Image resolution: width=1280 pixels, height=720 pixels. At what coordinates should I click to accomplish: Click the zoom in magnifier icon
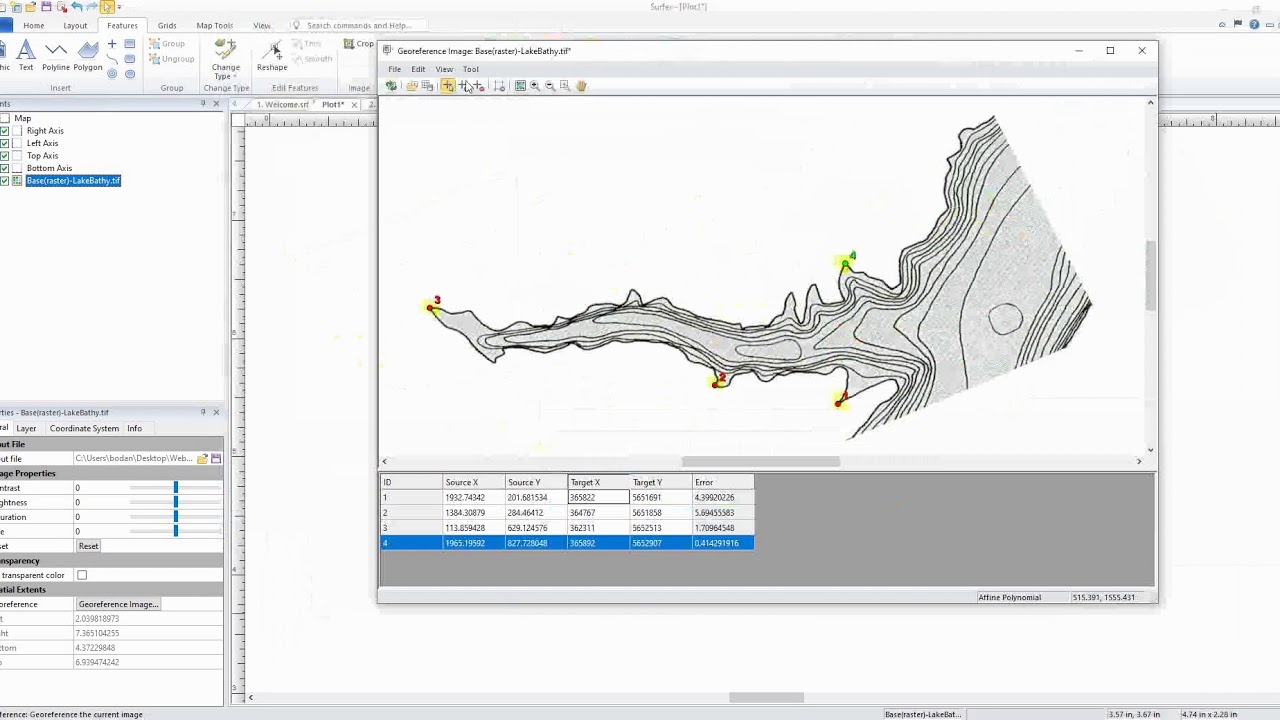[x=535, y=86]
